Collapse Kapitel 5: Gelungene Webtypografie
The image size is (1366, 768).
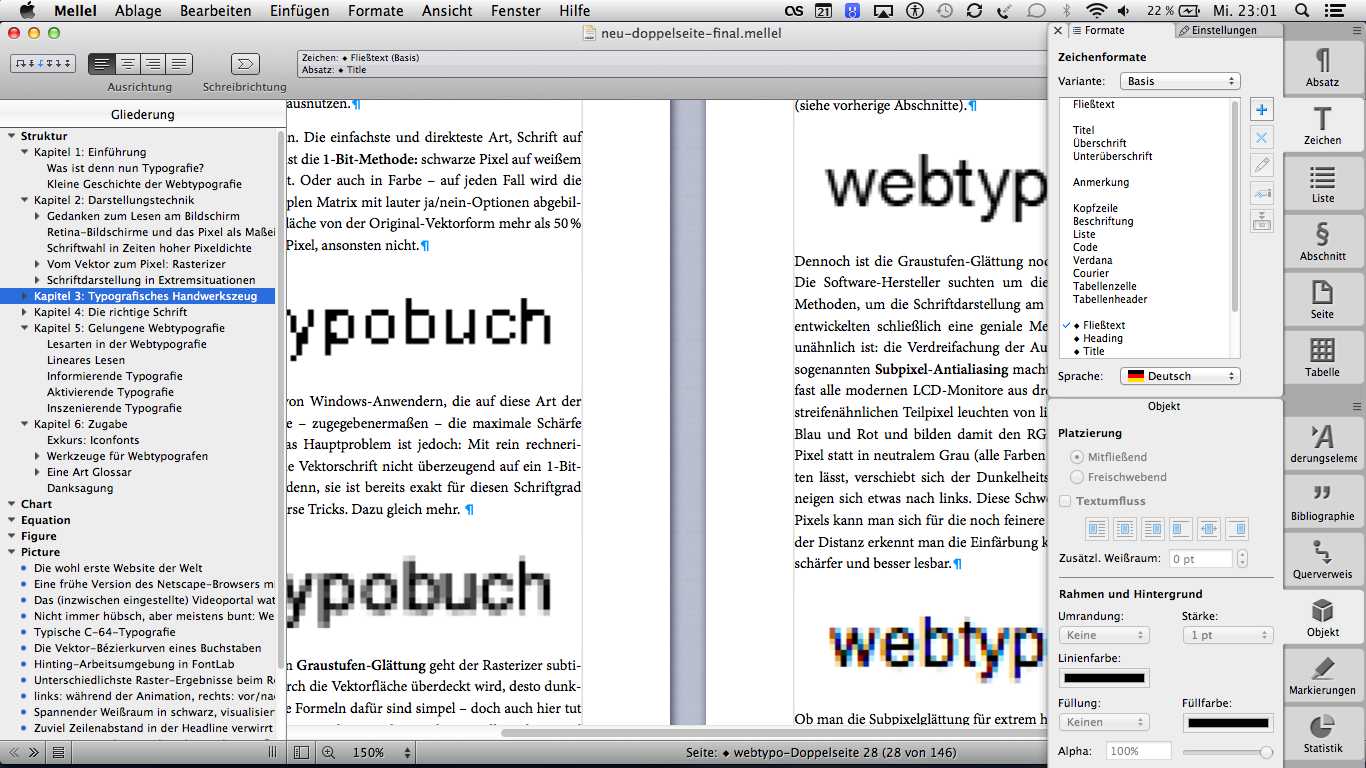click(x=25, y=328)
